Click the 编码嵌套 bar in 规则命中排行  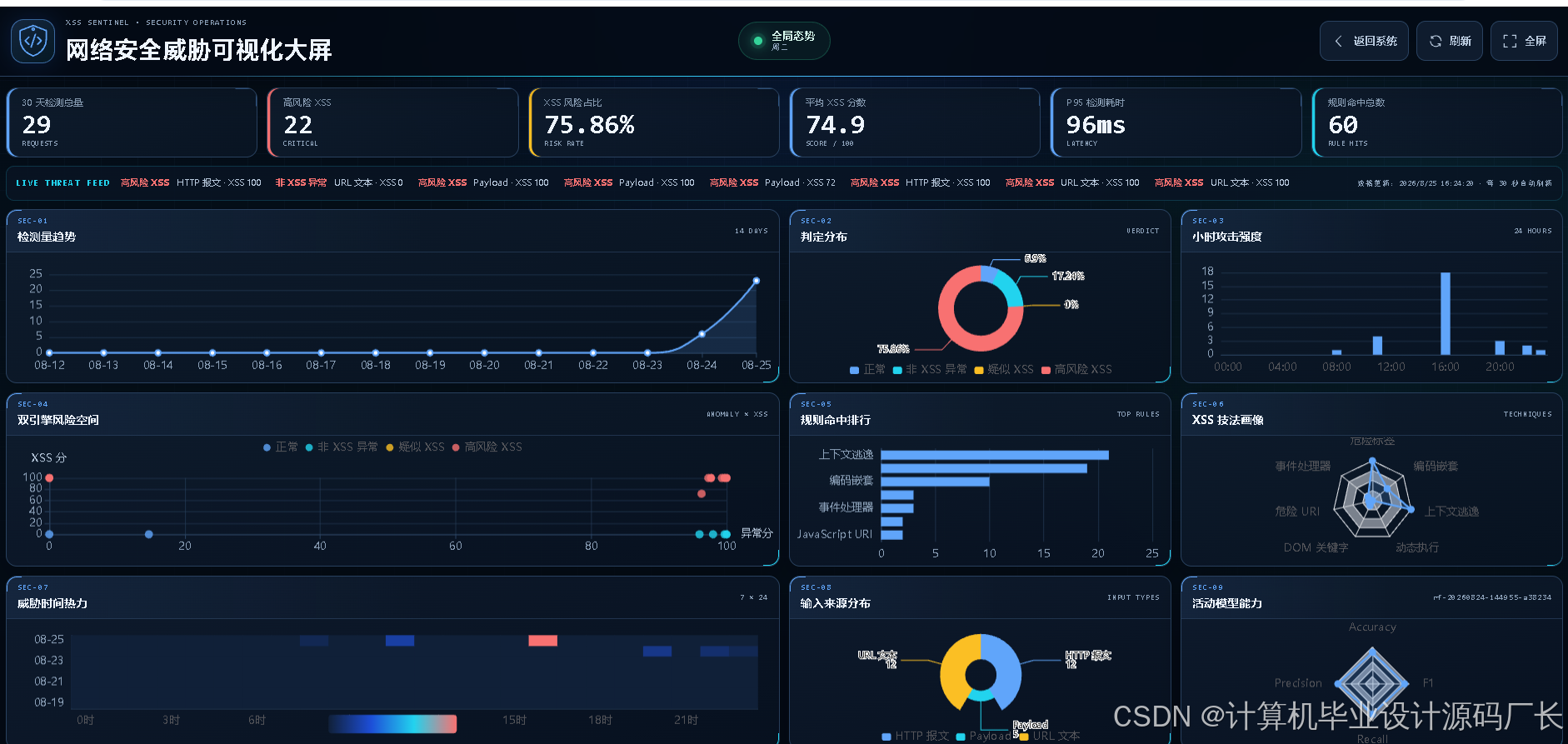click(x=935, y=482)
